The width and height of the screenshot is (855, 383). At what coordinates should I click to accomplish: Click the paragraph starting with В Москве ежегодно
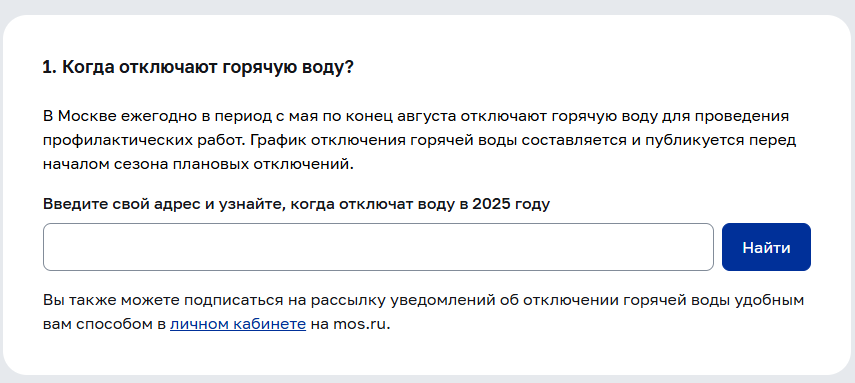click(419, 140)
